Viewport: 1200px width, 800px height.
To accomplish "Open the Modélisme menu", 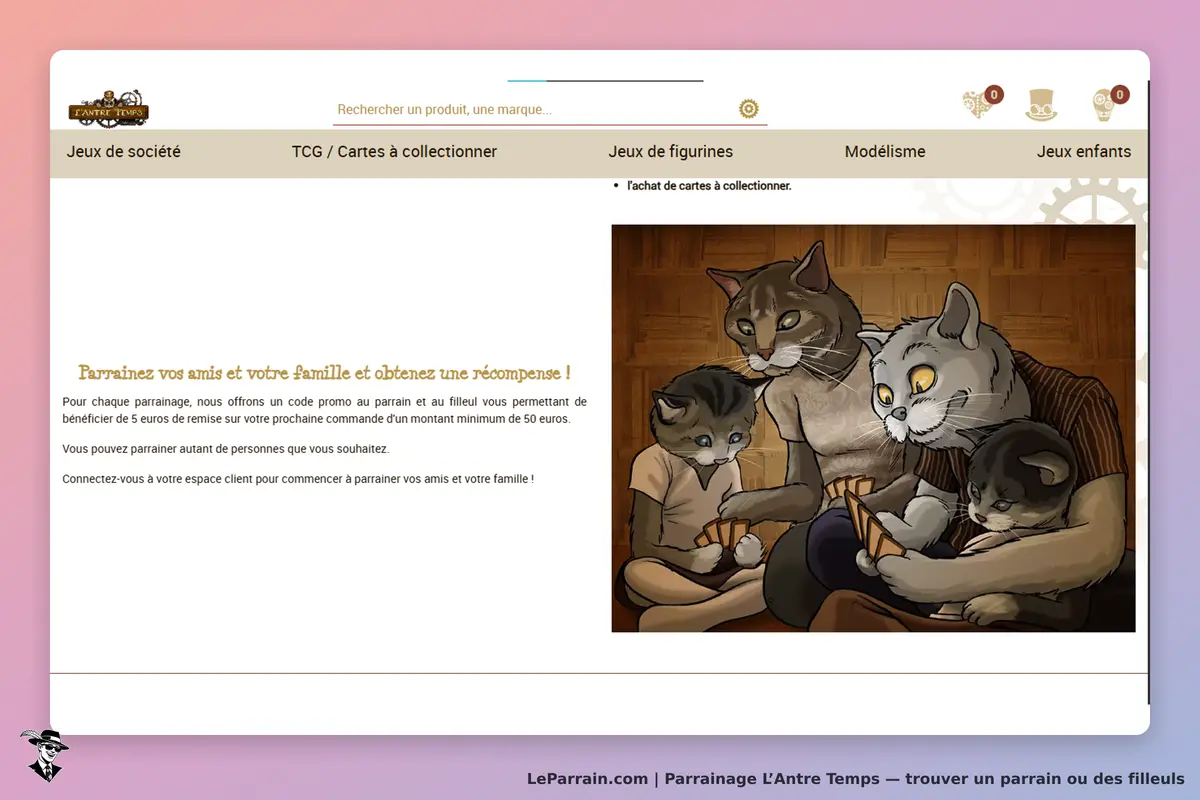I will [885, 152].
